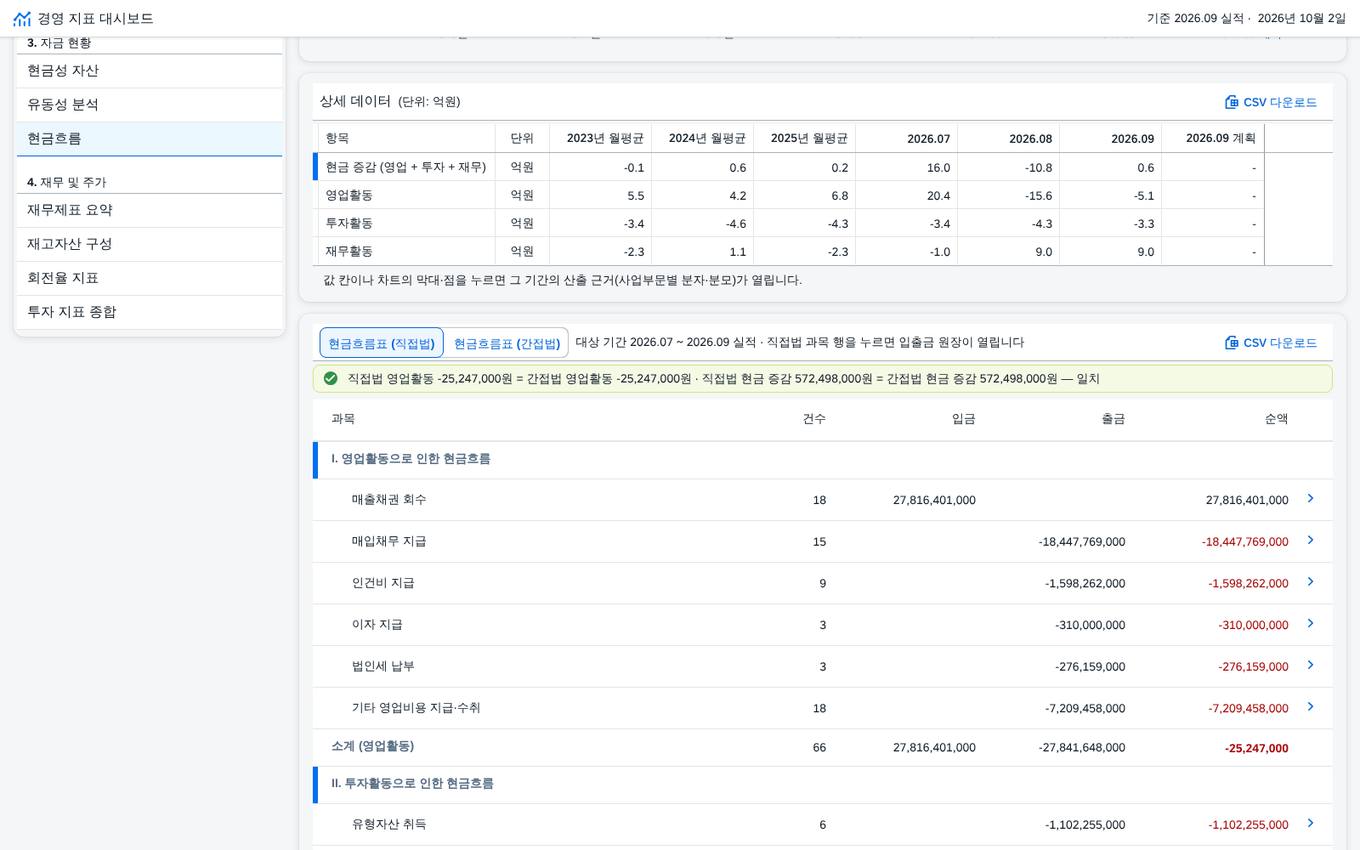
Task: Navigate to 회전율 지표
Action: (150, 279)
